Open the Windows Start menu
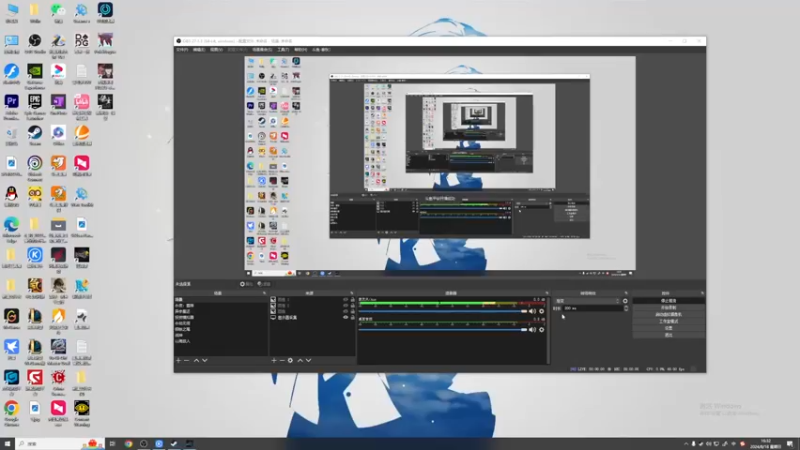The height and width of the screenshot is (450, 800). tap(7, 444)
